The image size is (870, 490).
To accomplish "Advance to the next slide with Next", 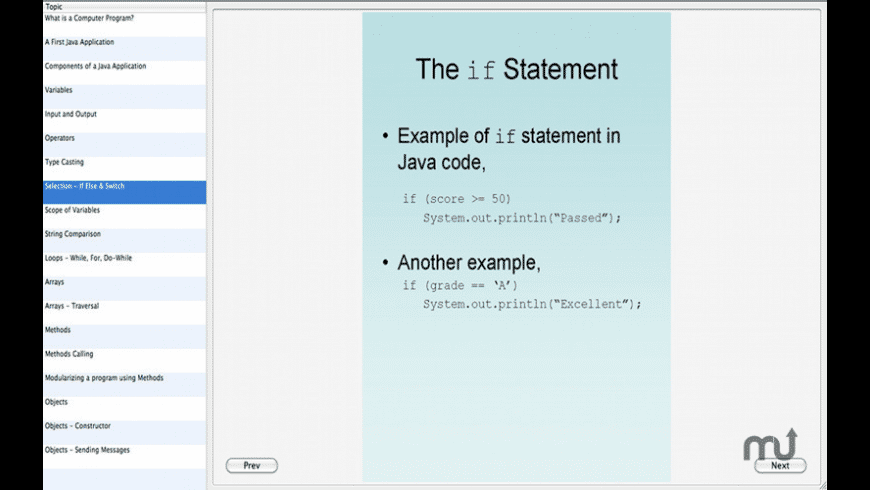I will [780, 466].
